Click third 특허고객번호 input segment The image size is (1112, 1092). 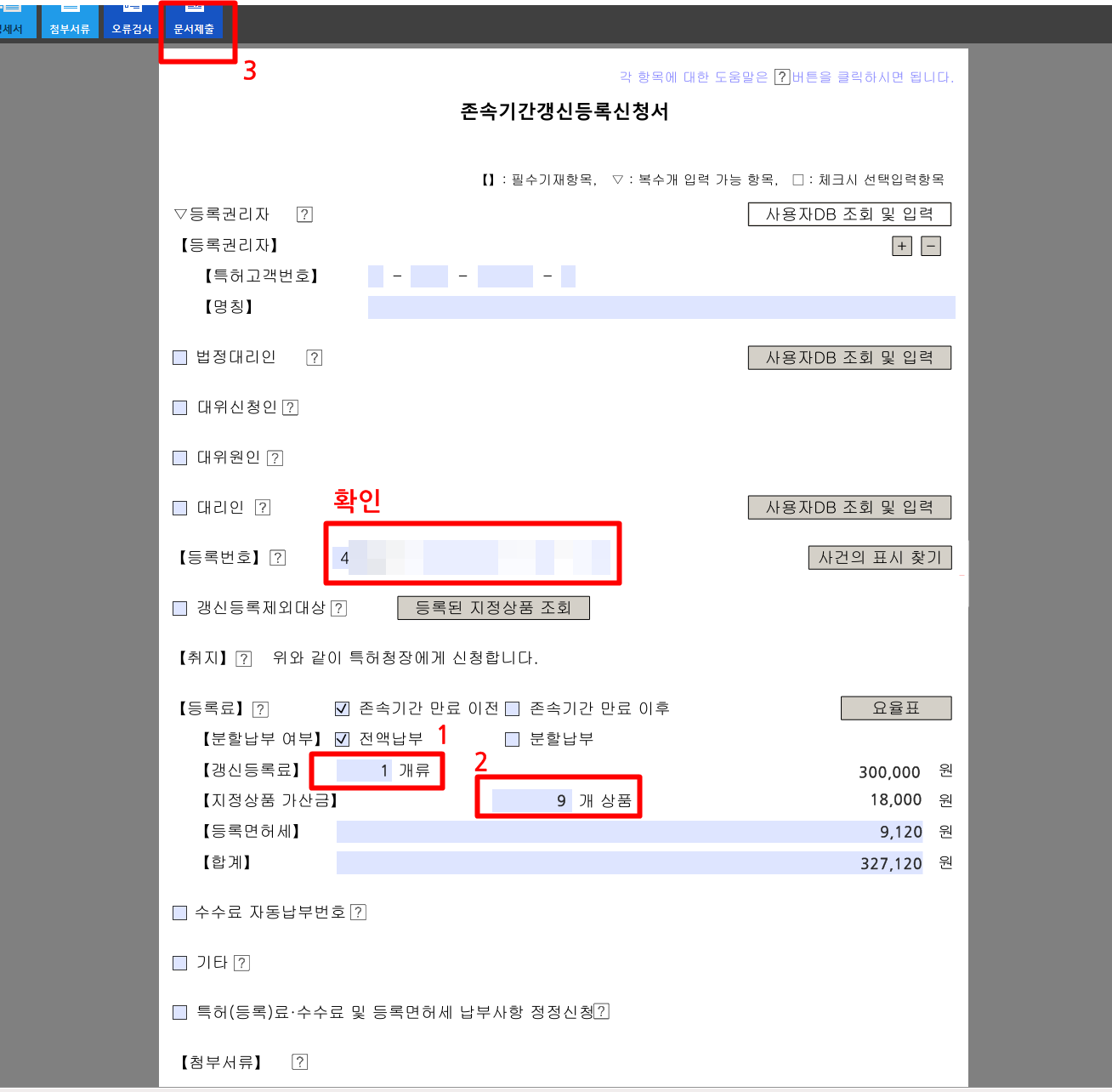[x=505, y=276]
